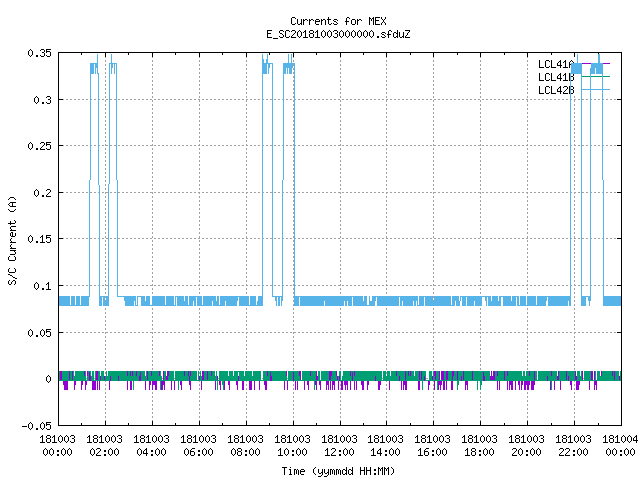Click the 181004 00:00 x-axis label
The width and height of the screenshot is (640, 480).
click(x=620, y=446)
